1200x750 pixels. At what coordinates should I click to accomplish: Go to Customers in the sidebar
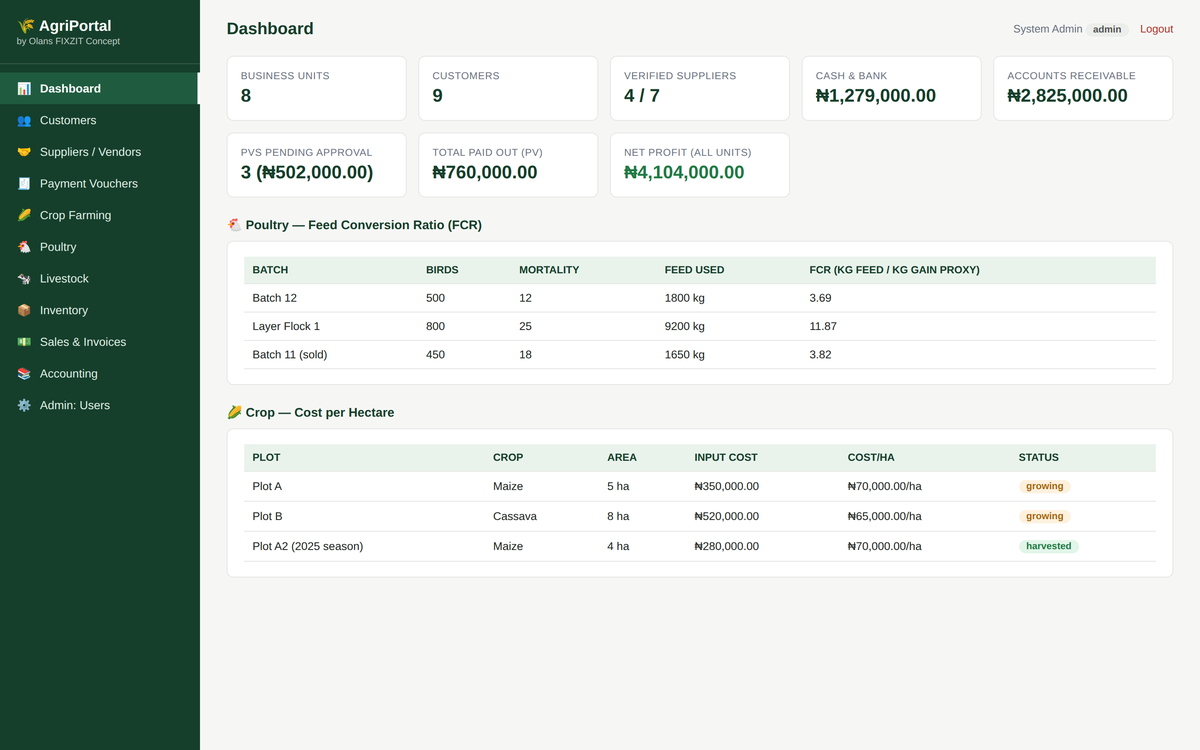pyautogui.click(x=100, y=120)
